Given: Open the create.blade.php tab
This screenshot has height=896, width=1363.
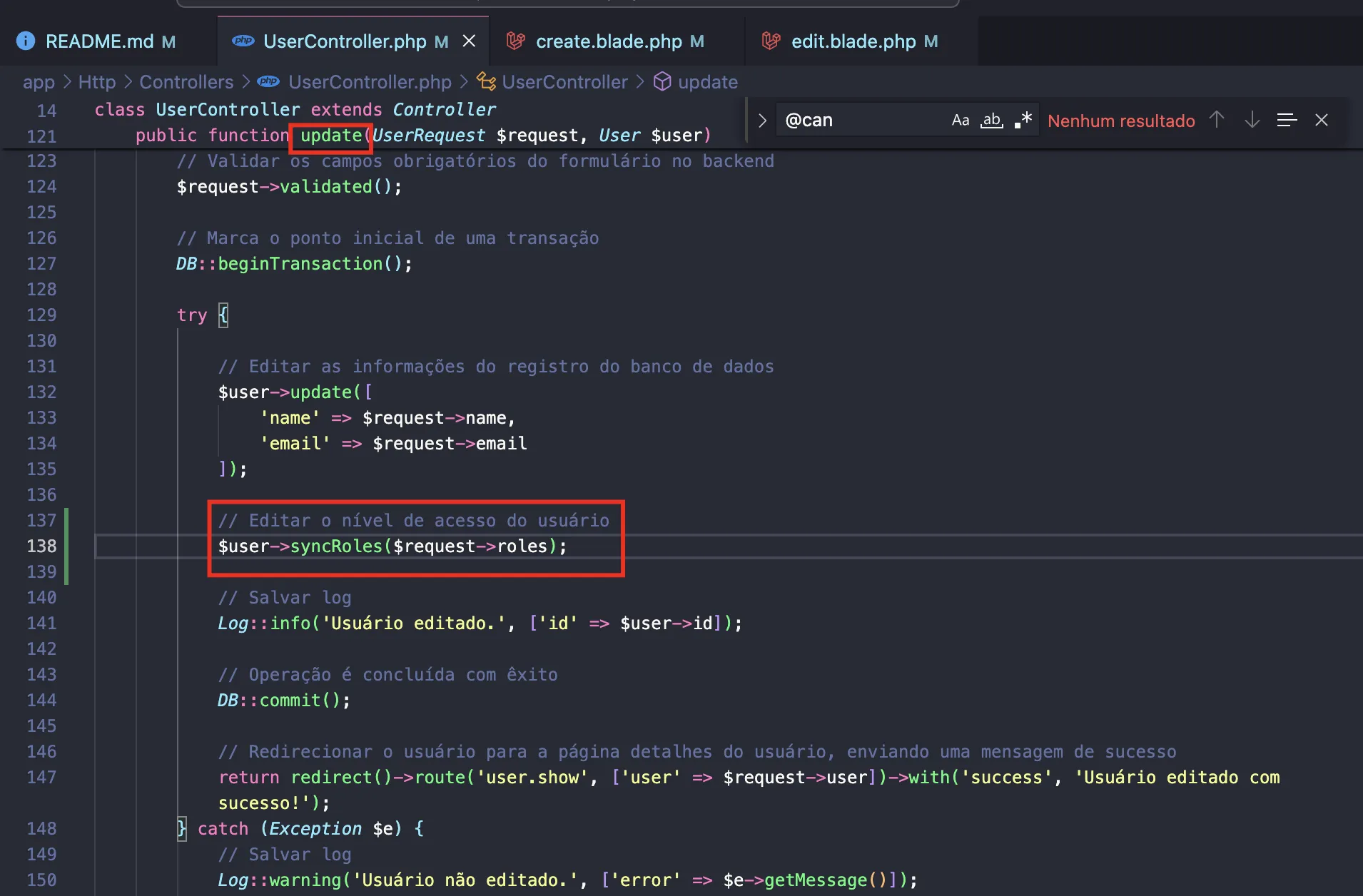Looking at the screenshot, I should point(608,41).
